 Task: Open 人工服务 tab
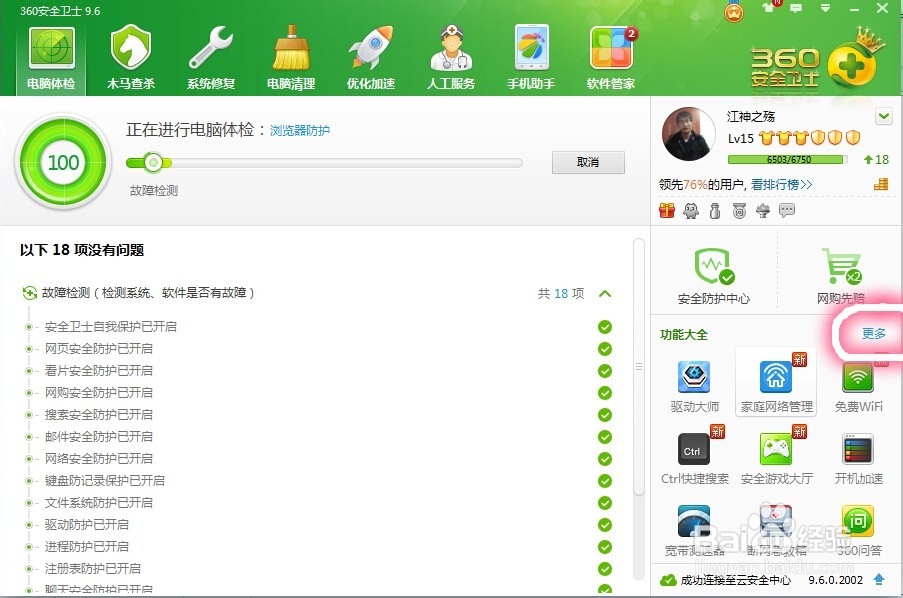point(451,59)
